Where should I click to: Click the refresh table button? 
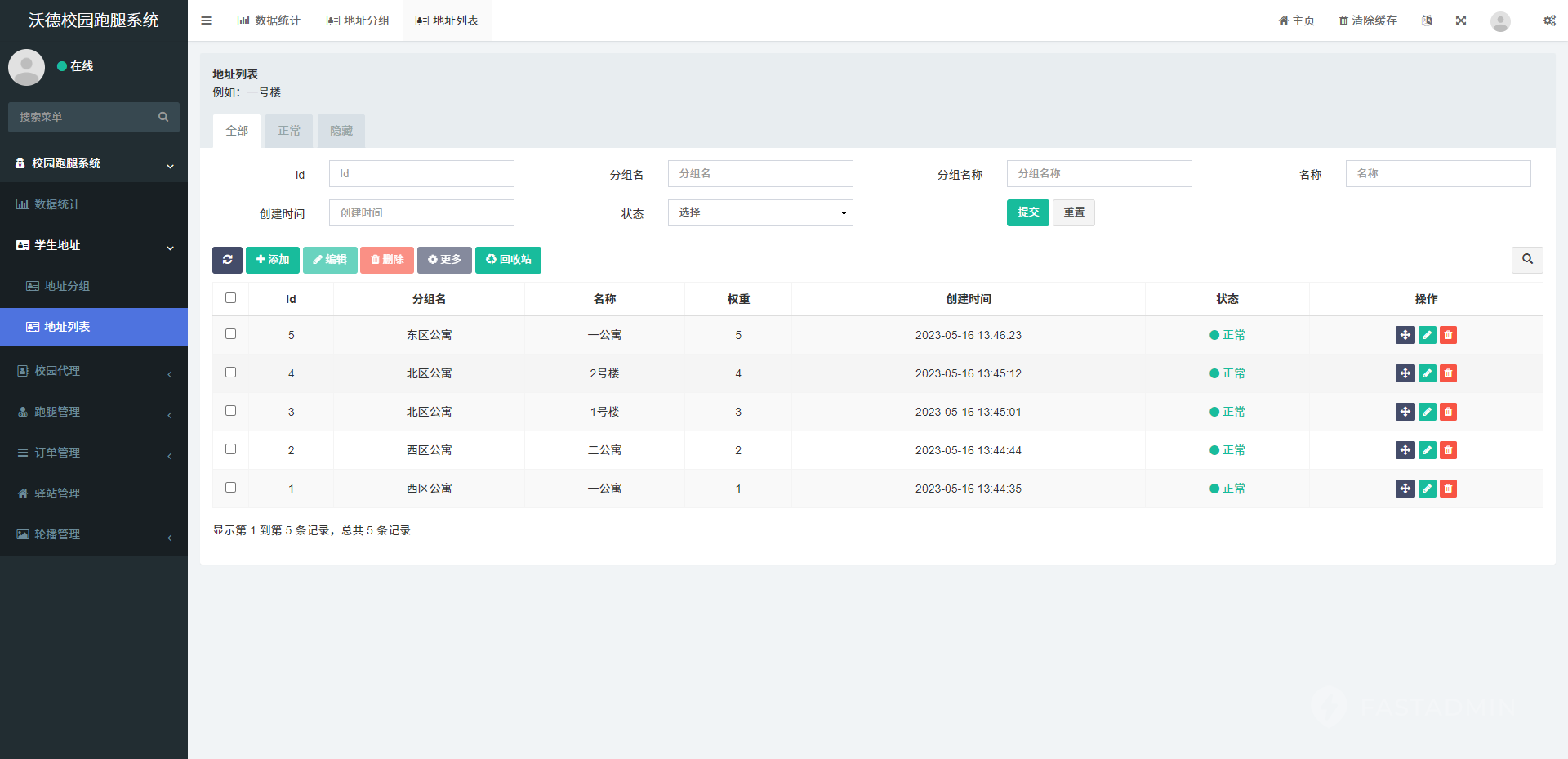tap(227, 260)
